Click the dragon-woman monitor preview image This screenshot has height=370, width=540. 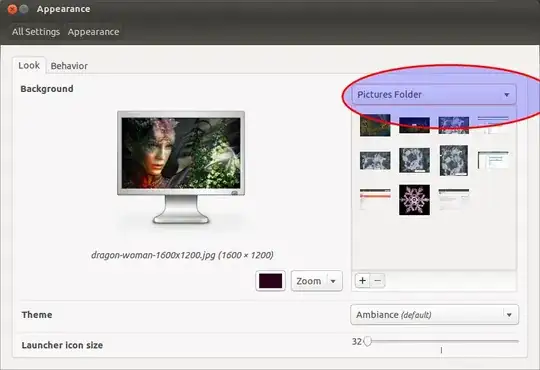(x=181, y=153)
